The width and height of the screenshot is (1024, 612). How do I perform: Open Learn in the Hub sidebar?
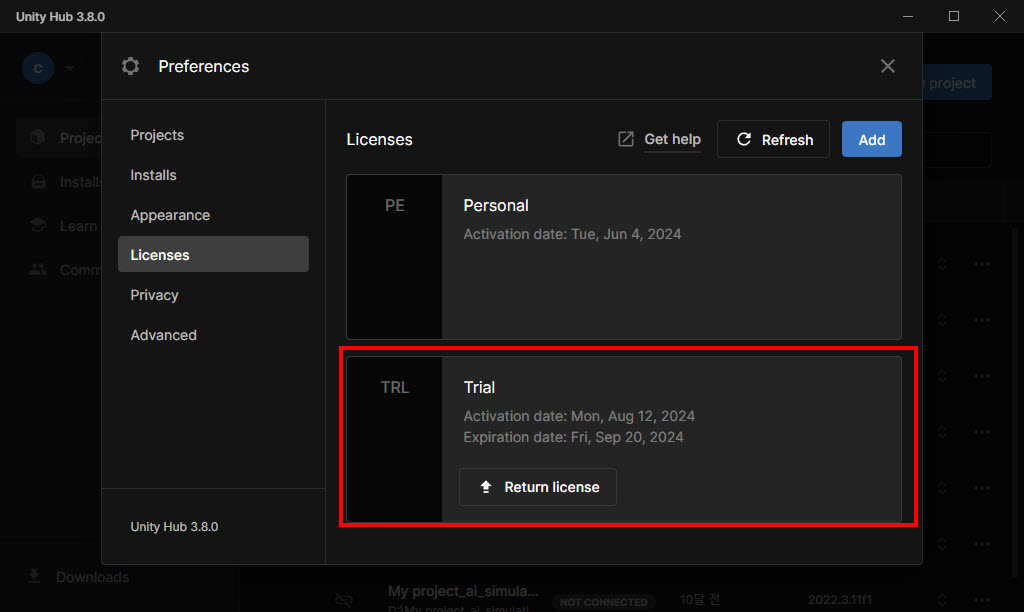tap(78, 226)
